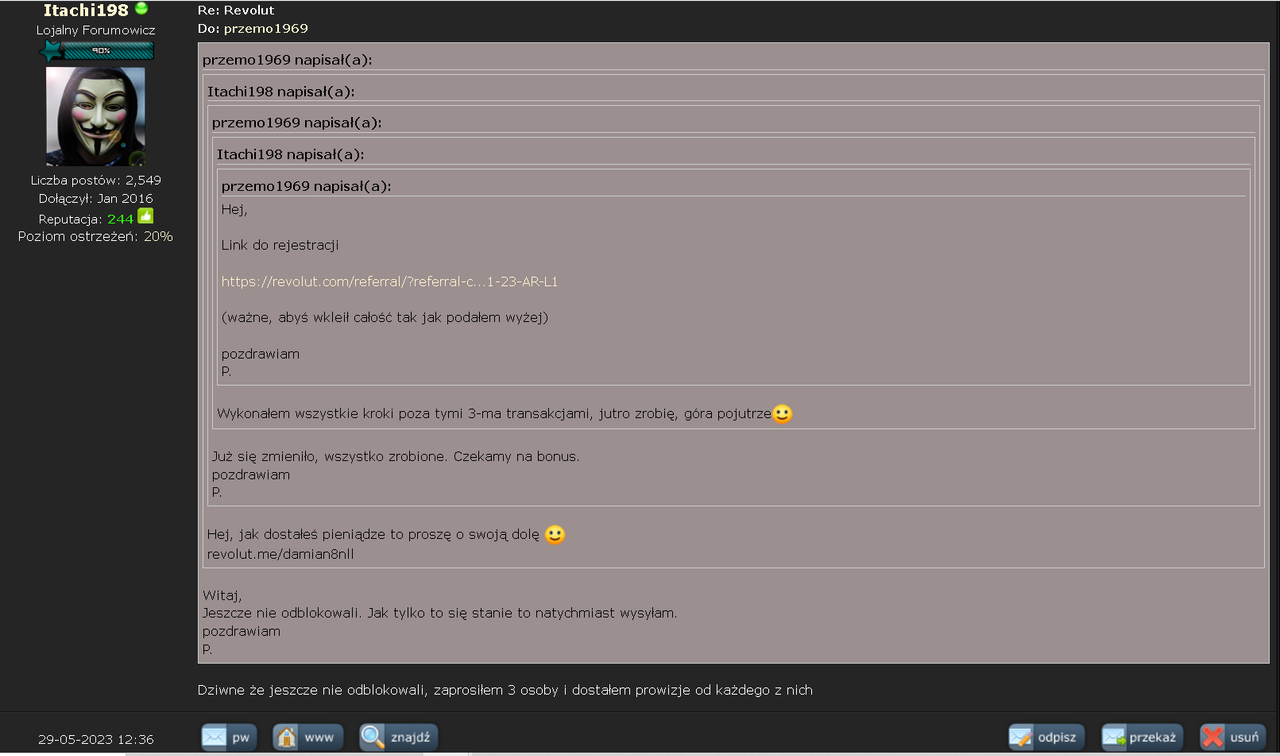
Task: Click the date 29-05-2023 12:36
Action: pyautogui.click(x=96, y=739)
